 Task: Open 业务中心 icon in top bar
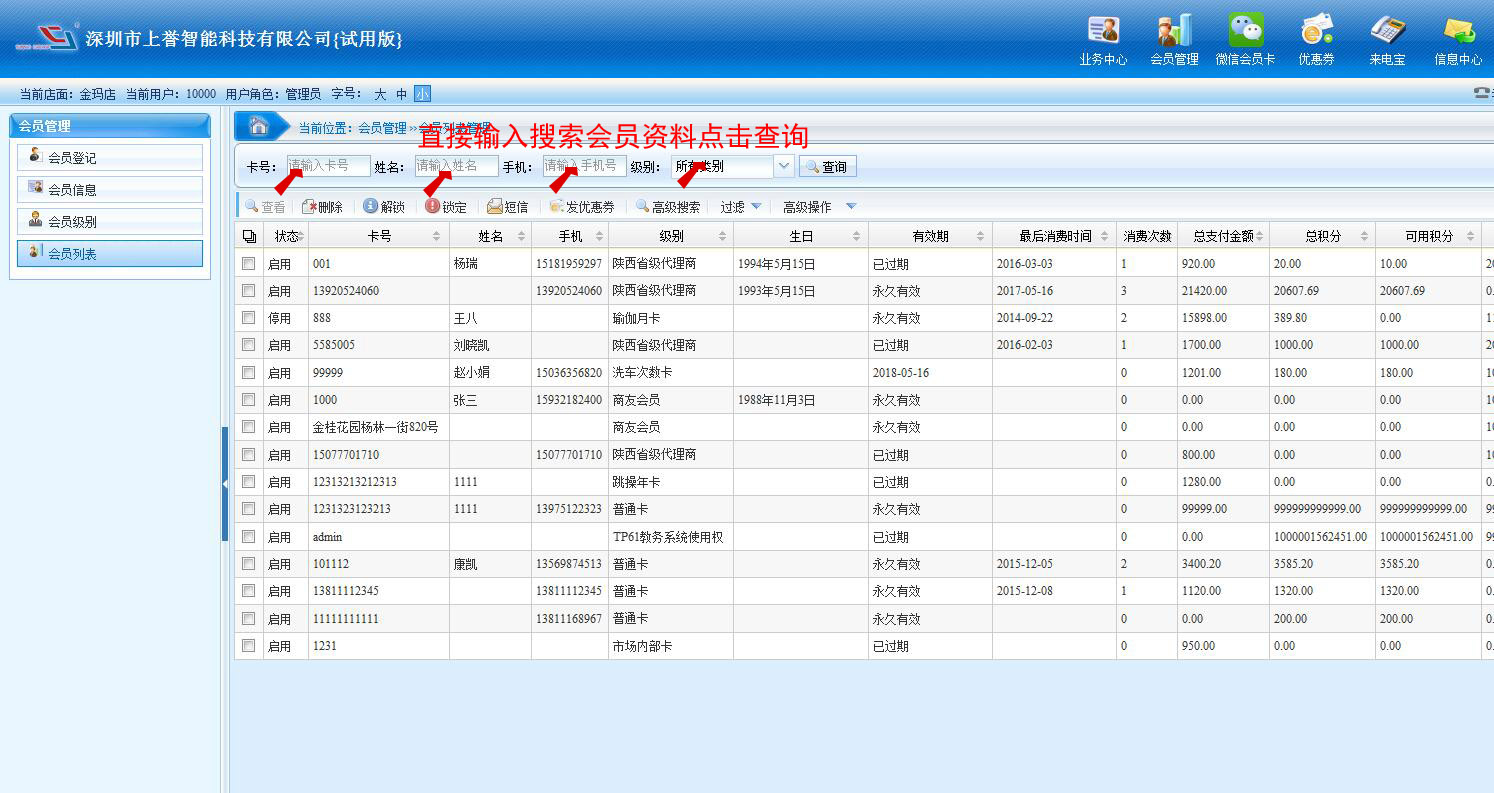(1103, 31)
